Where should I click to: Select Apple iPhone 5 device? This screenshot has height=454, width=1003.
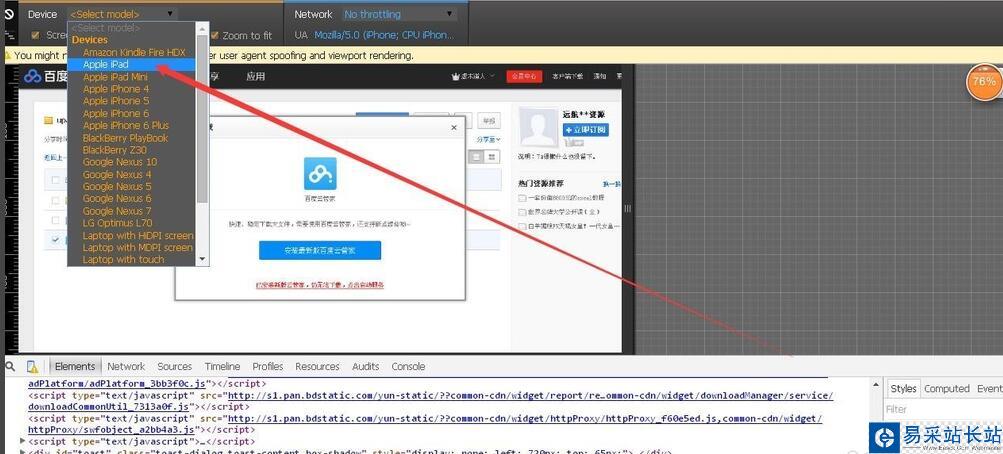116,100
